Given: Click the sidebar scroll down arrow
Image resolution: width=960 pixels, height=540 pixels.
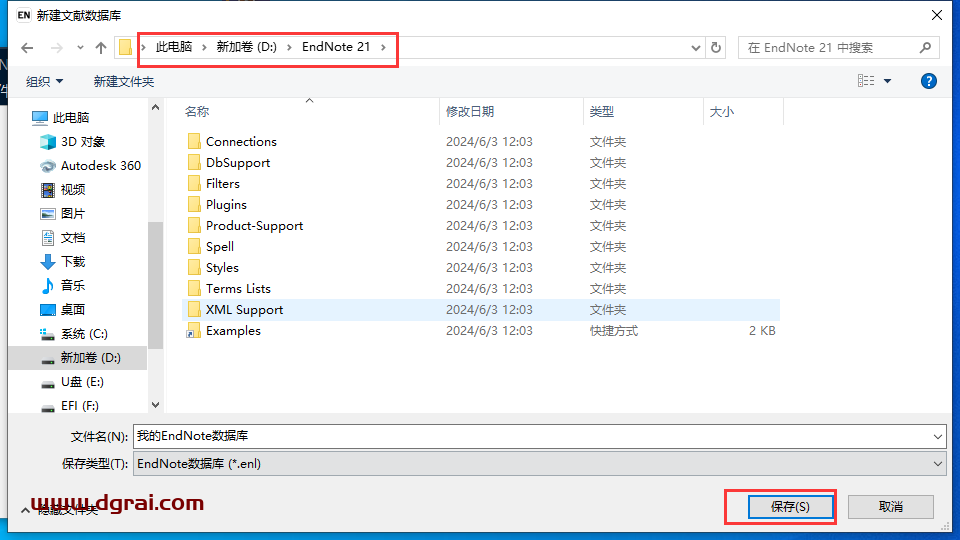Looking at the screenshot, I should click(x=156, y=405).
